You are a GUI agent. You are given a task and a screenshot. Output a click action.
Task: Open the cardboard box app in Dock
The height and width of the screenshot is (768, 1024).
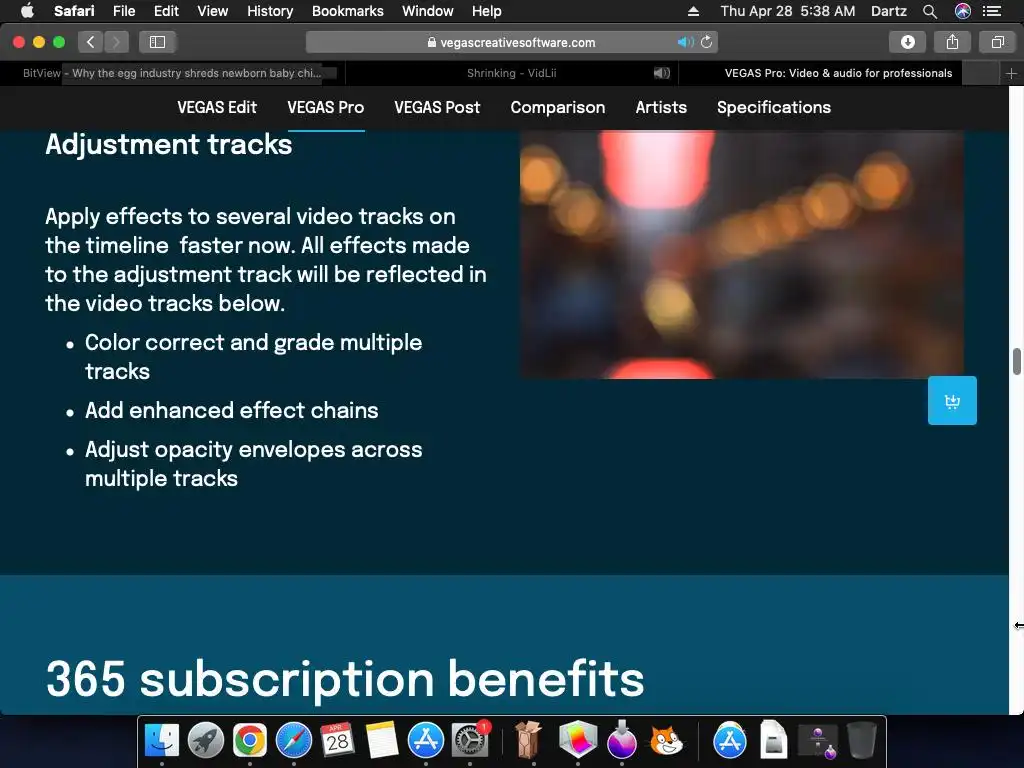pos(528,739)
